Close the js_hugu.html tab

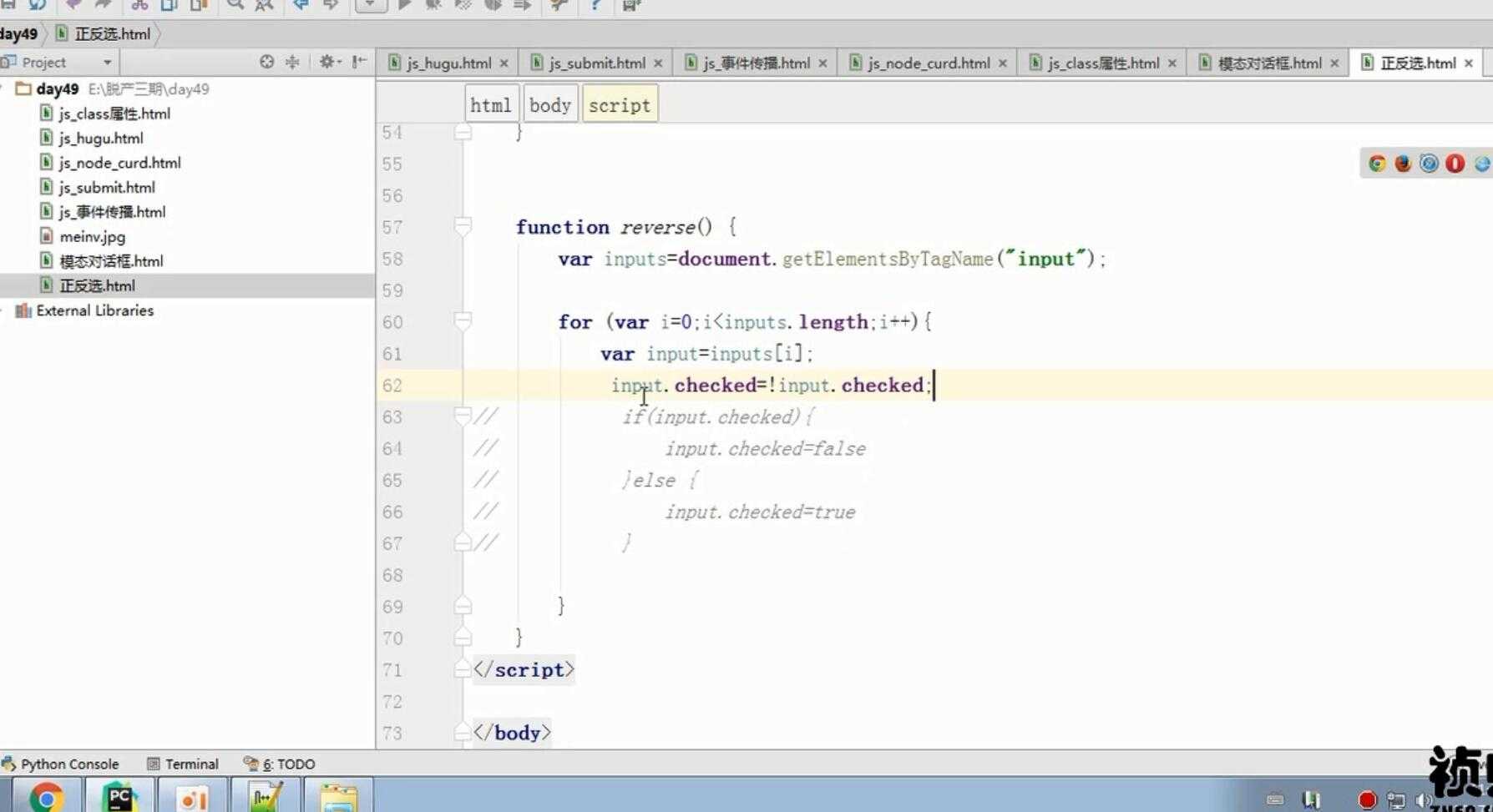504,63
